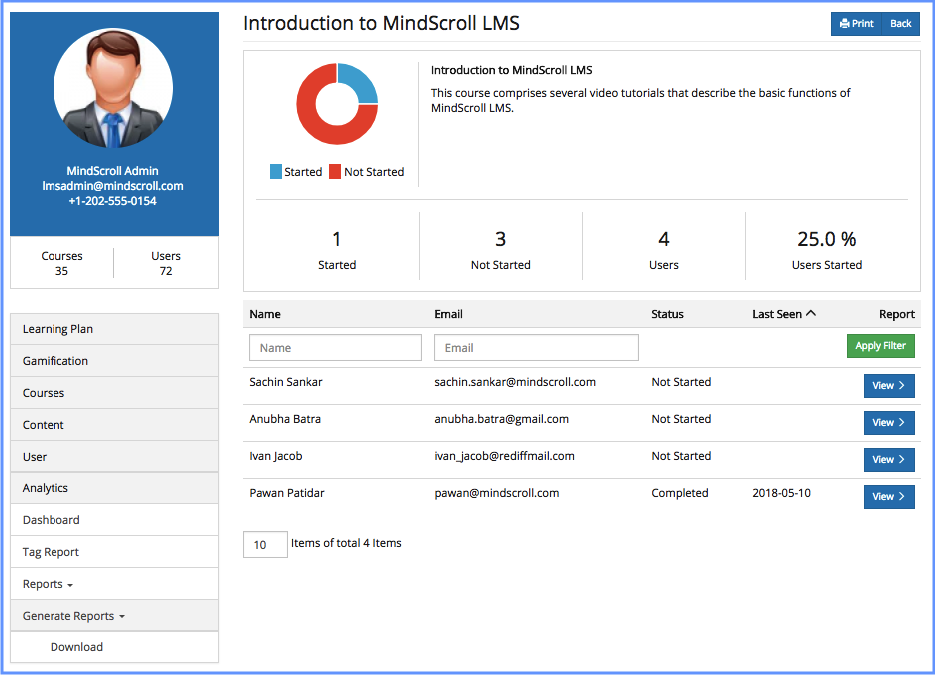
Task: Expand the Generate Reports dropdown
Action: point(74,616)
